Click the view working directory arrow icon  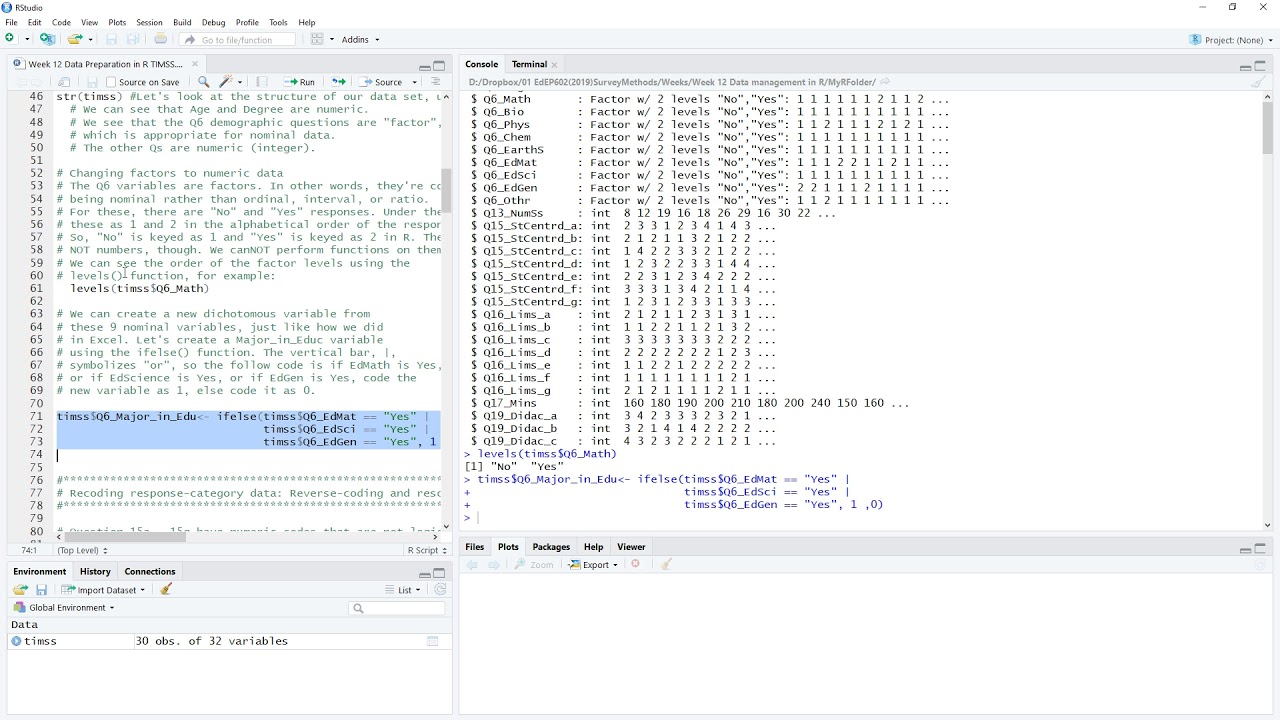click(885, 82)
